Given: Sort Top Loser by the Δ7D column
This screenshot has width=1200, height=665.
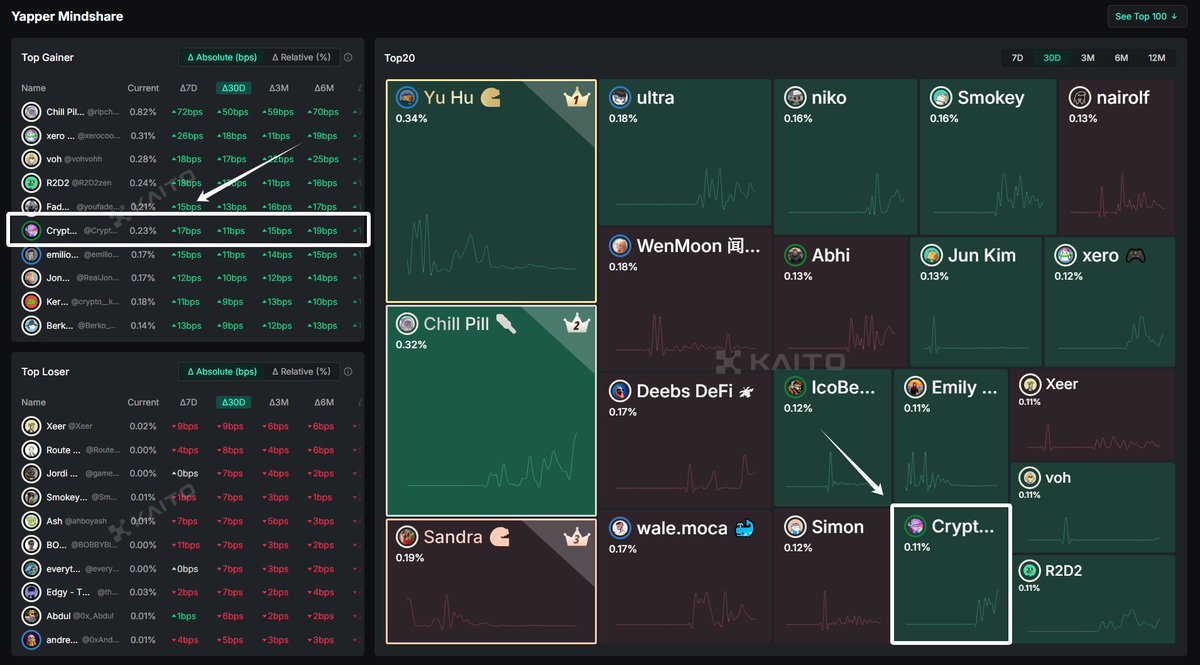Looking at the screenshot, I should pos(188,402).
